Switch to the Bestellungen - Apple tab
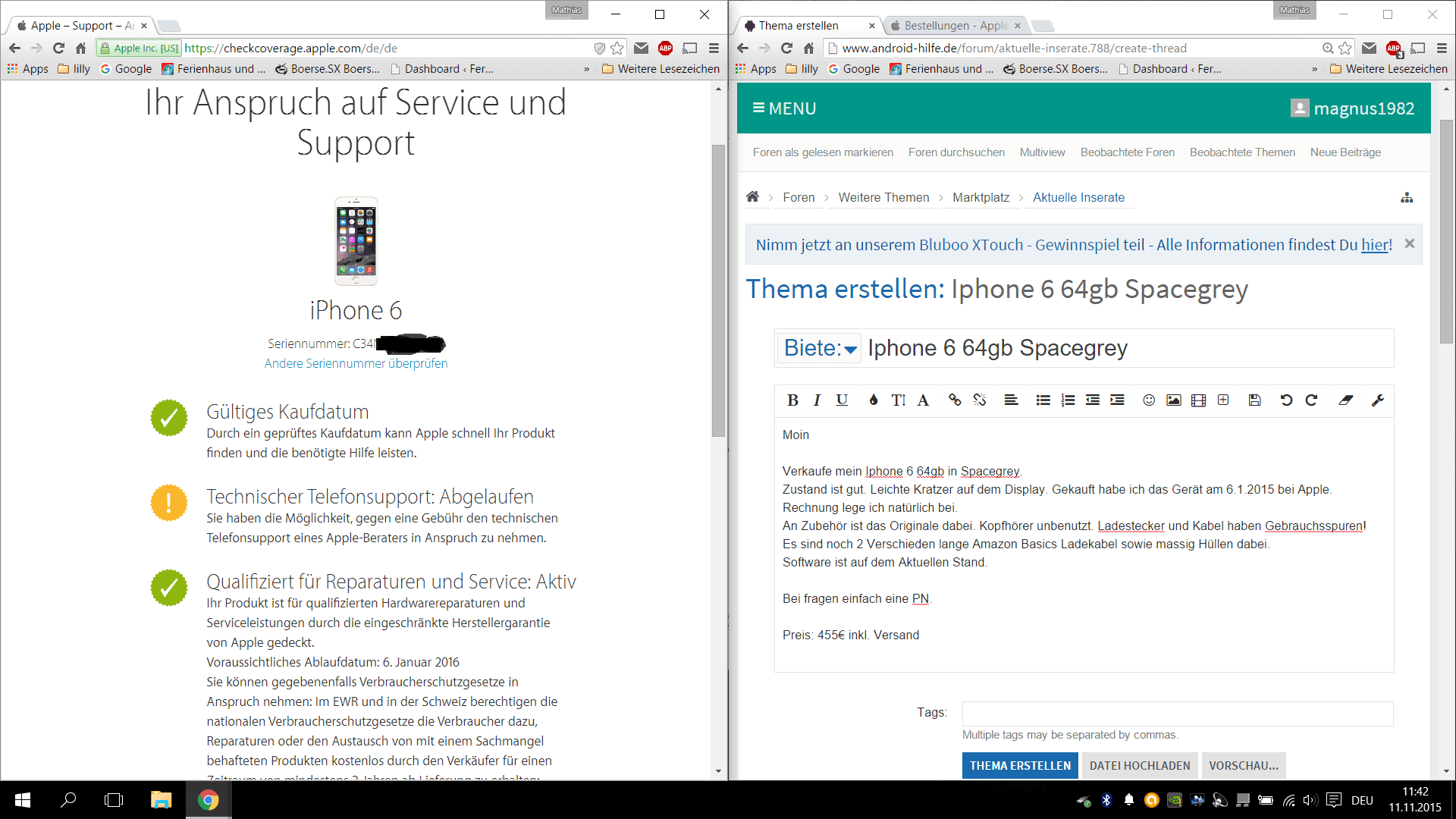The image size is (1456, 819). coord(955,26)
